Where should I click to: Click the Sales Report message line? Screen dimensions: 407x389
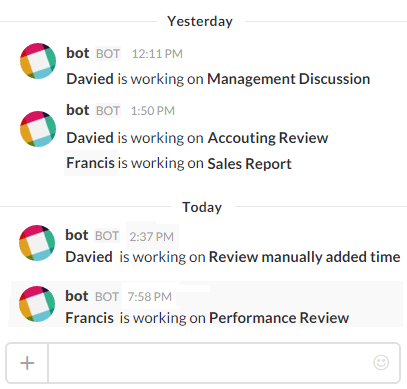[179, 163]
